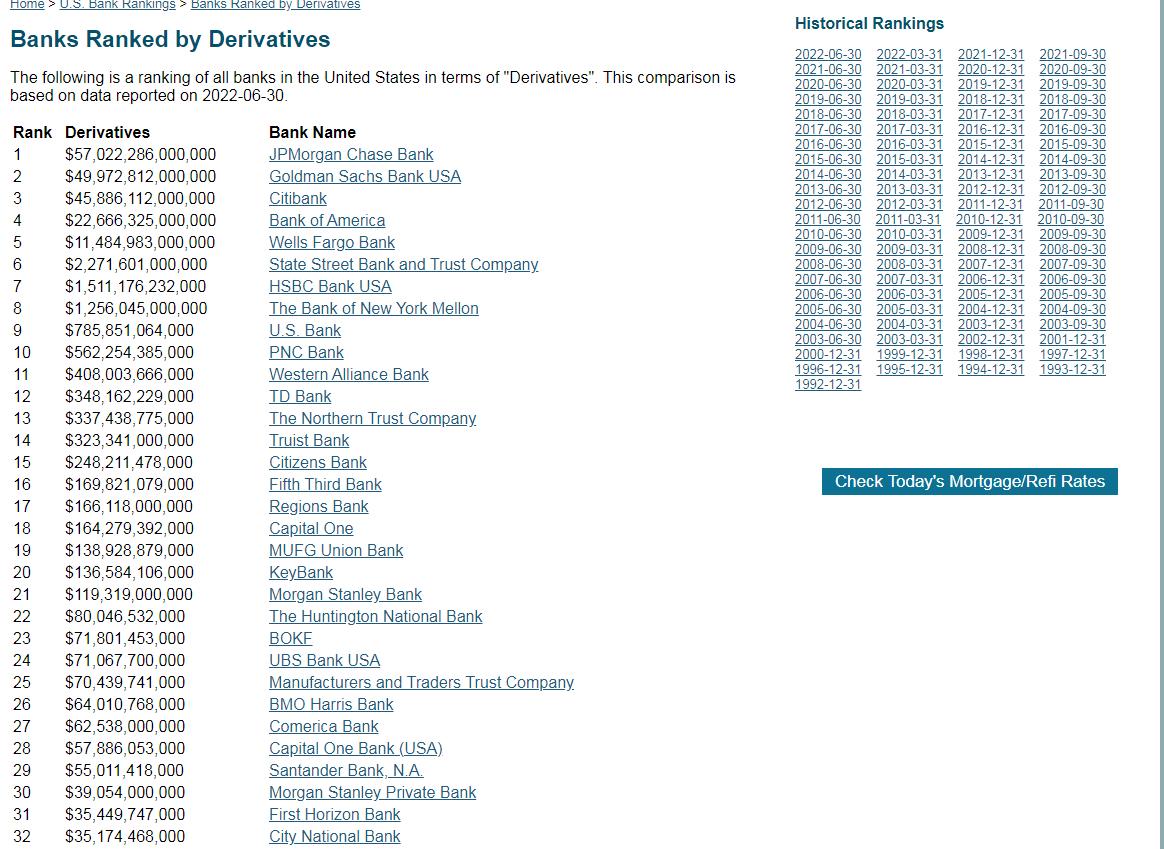The image size is (1164, 849).
Task: Open 2014-09-30 historical ranking
Action: [1072, 160]
